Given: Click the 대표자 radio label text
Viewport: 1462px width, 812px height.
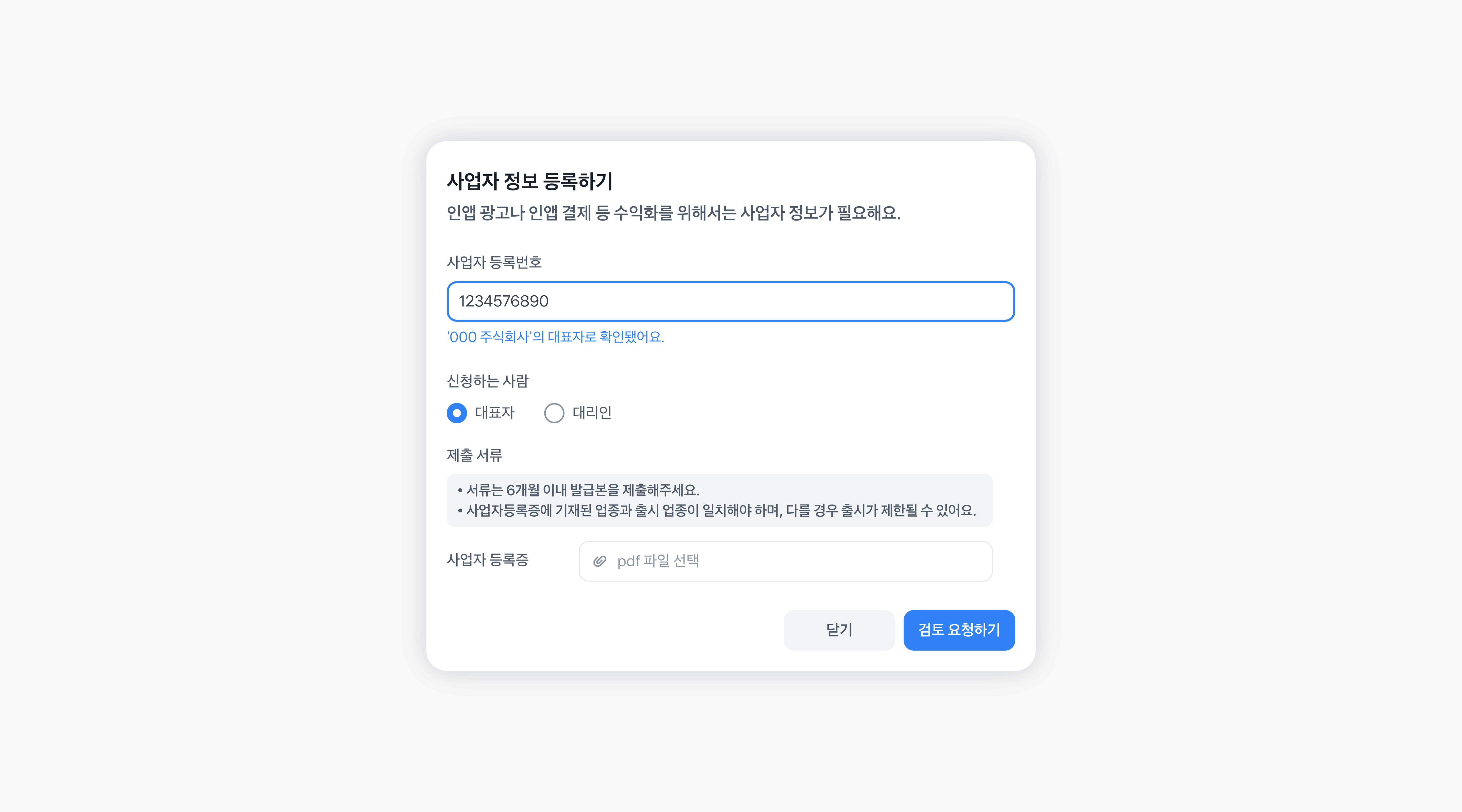Looking at the screenshot, I should (495, 413).
